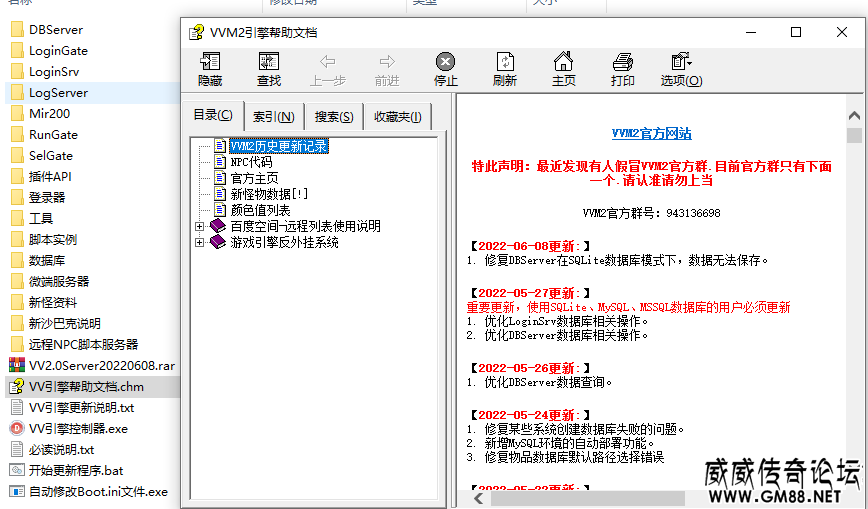Click the 刷新 (Refresh) toolbar icon
This screenshot has width=868, height=509.
505,69
